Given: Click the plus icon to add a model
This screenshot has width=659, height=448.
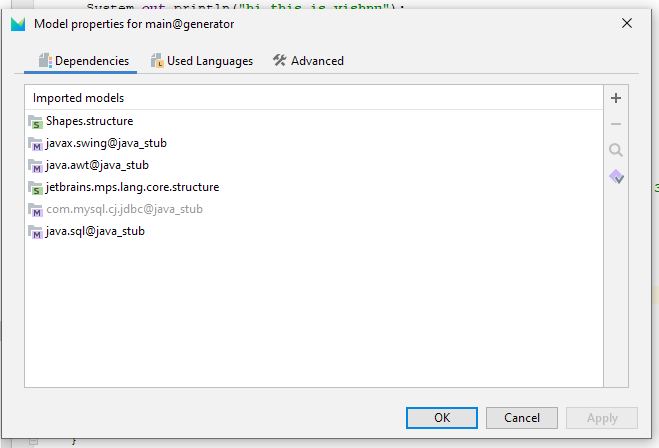Looking at the screenshot, I should (x=616, y=98).
